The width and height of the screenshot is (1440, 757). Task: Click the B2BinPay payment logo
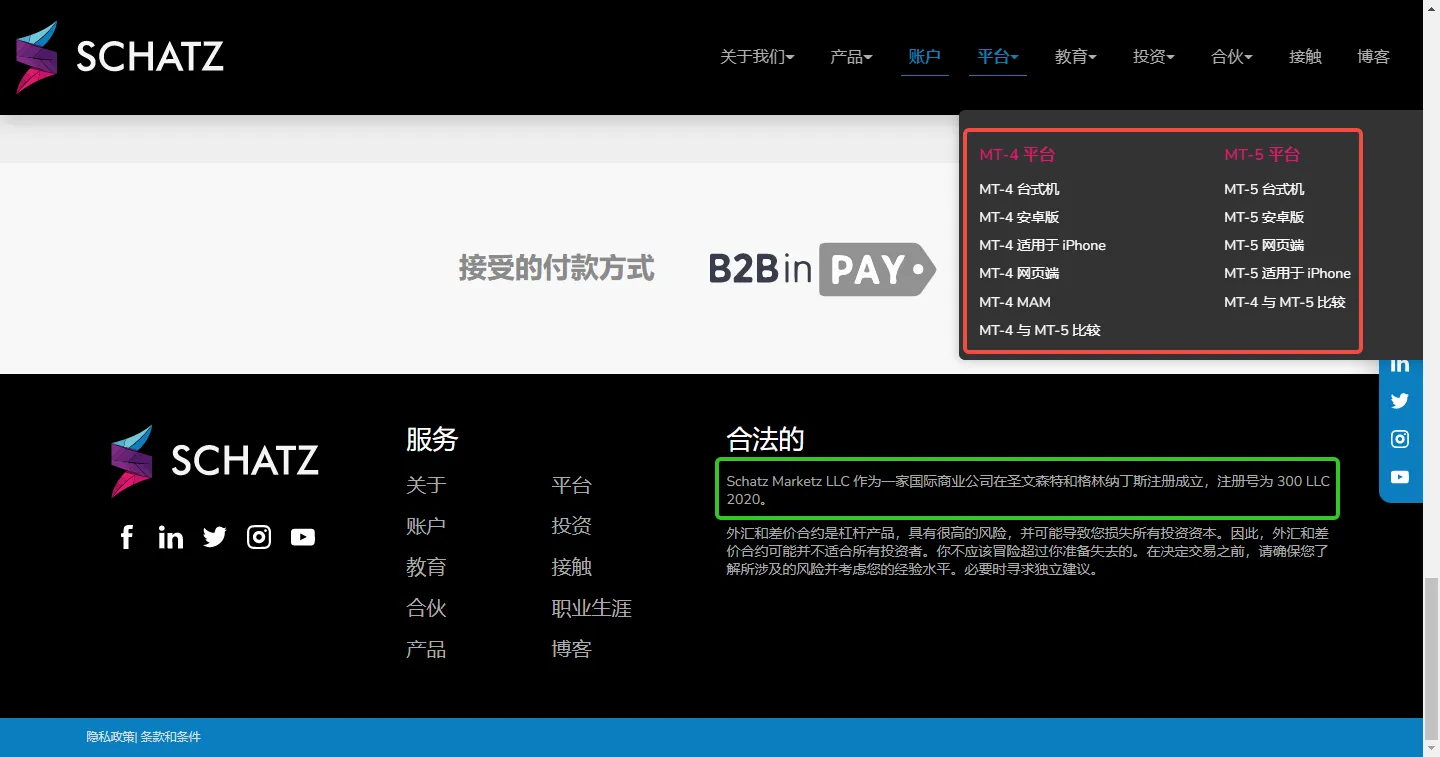pos(822,269)
